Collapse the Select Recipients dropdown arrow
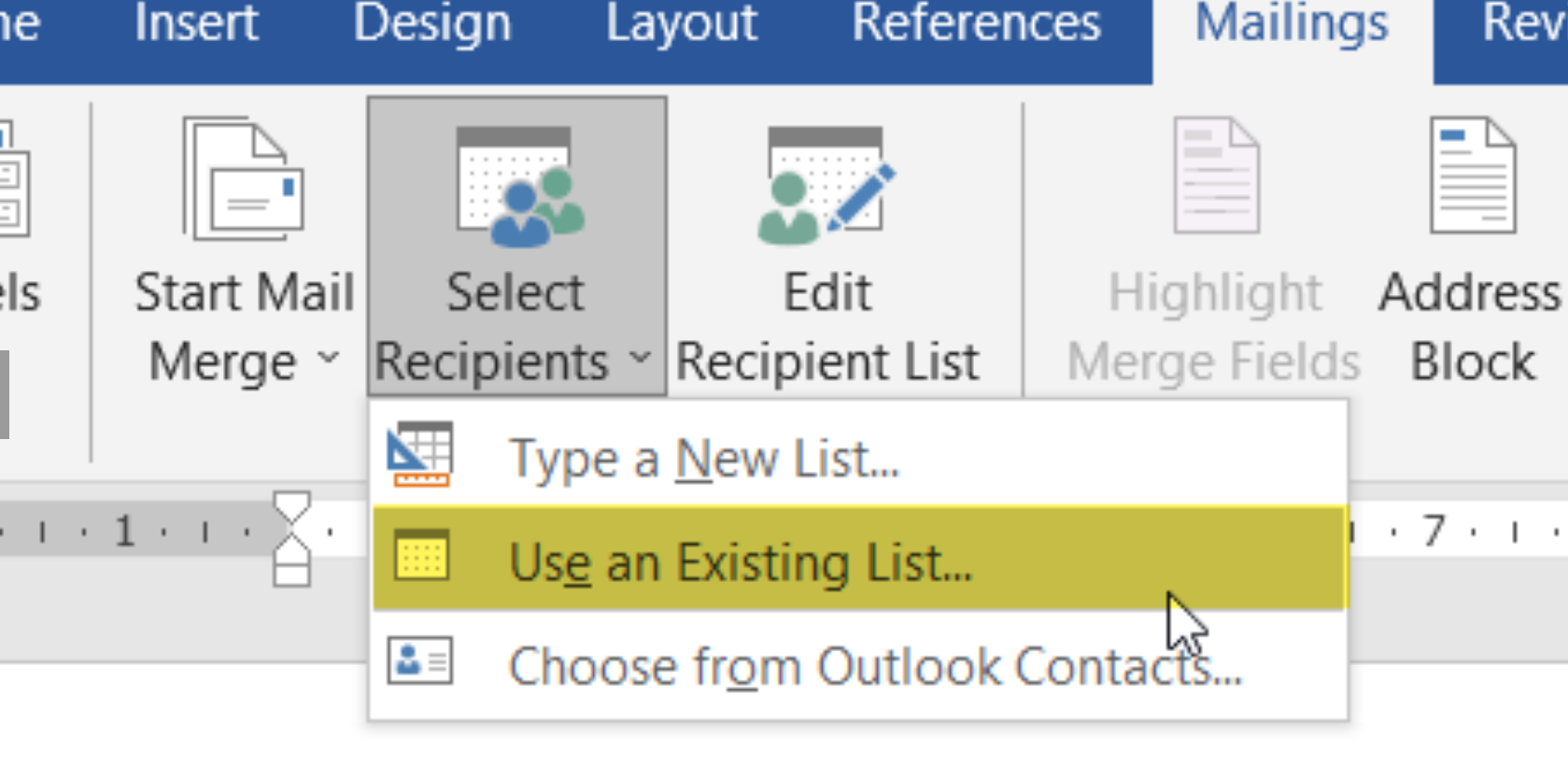Image resolution: width=1568 pixels, height=781 pixels. click(x=640, y=359)
